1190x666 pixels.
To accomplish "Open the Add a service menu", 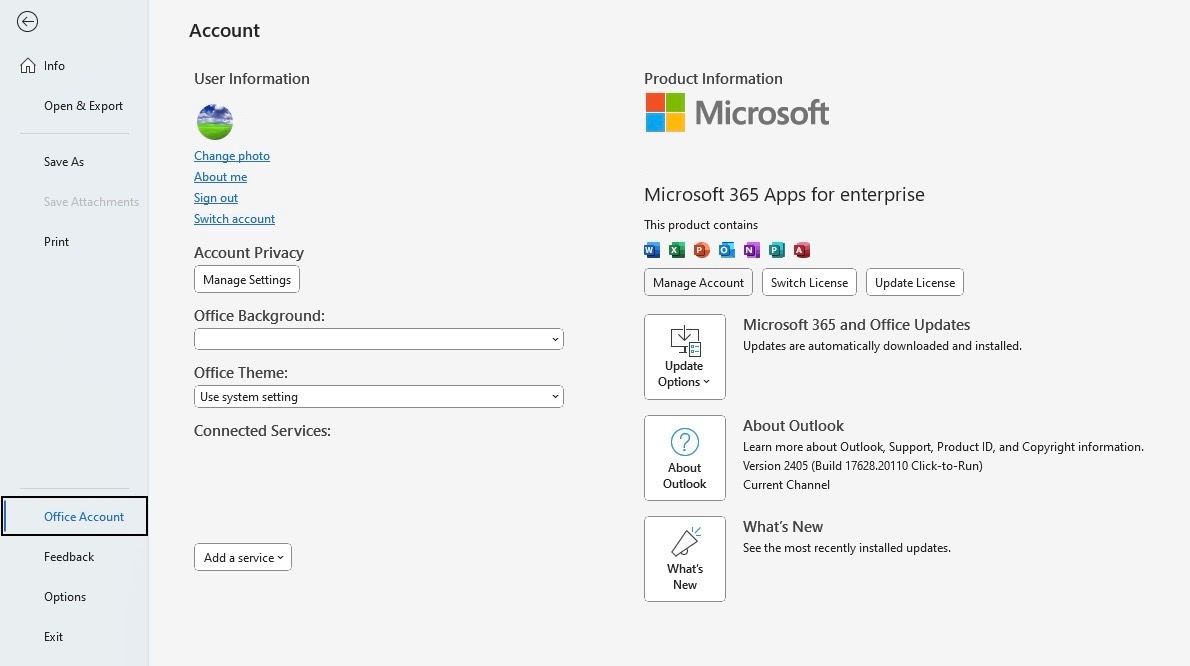I will [x=243, y=558].
